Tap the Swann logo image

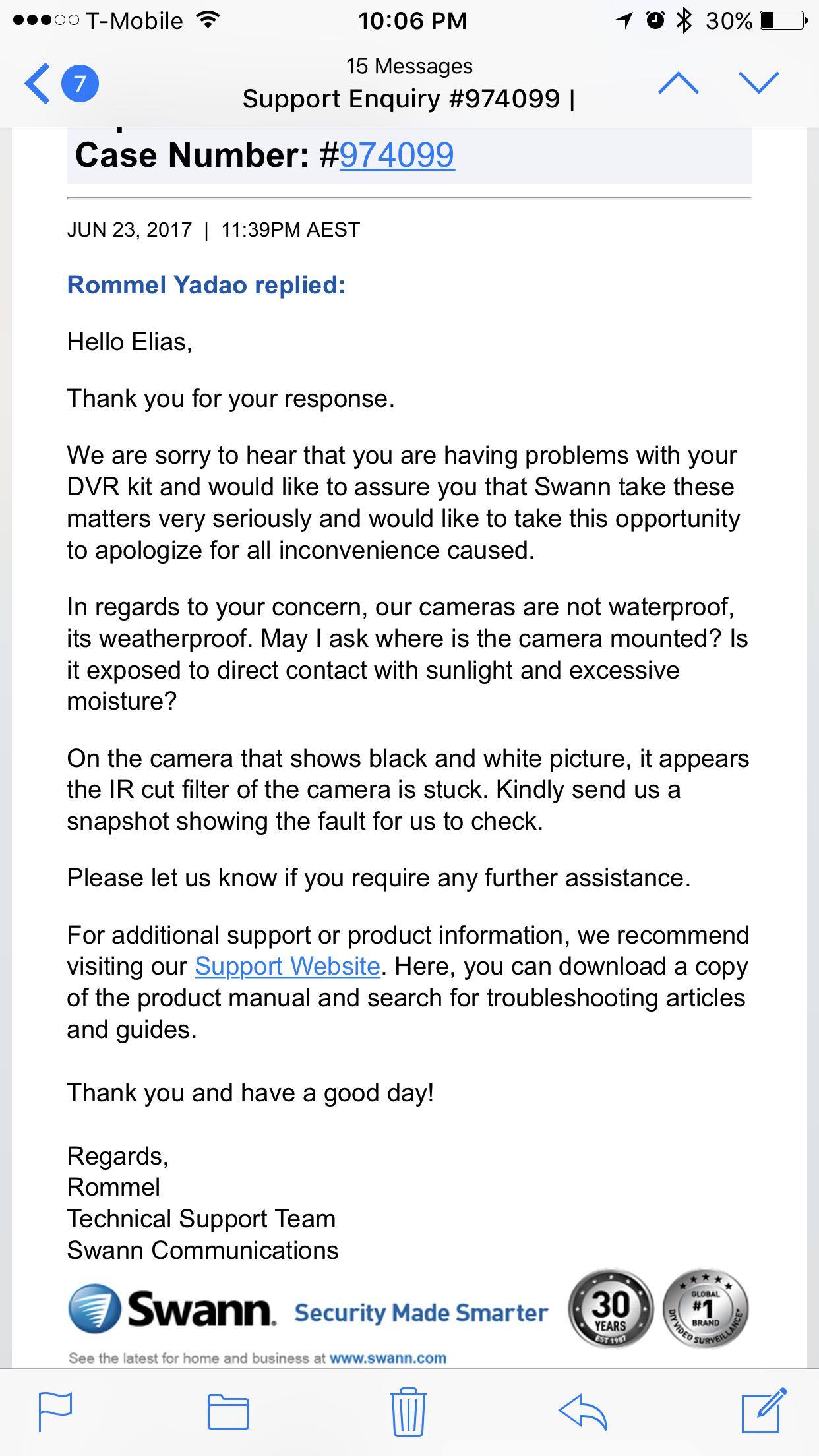(171, 1309)
